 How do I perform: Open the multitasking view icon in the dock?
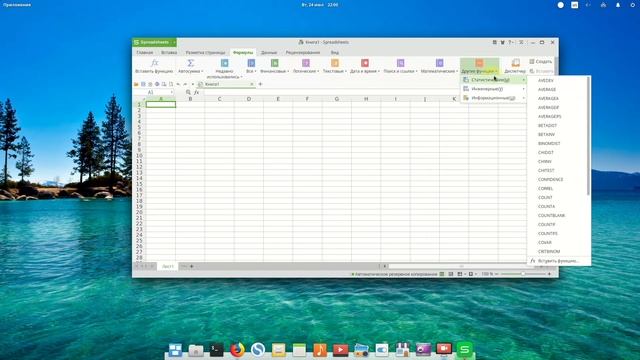[x=175, y=350]
